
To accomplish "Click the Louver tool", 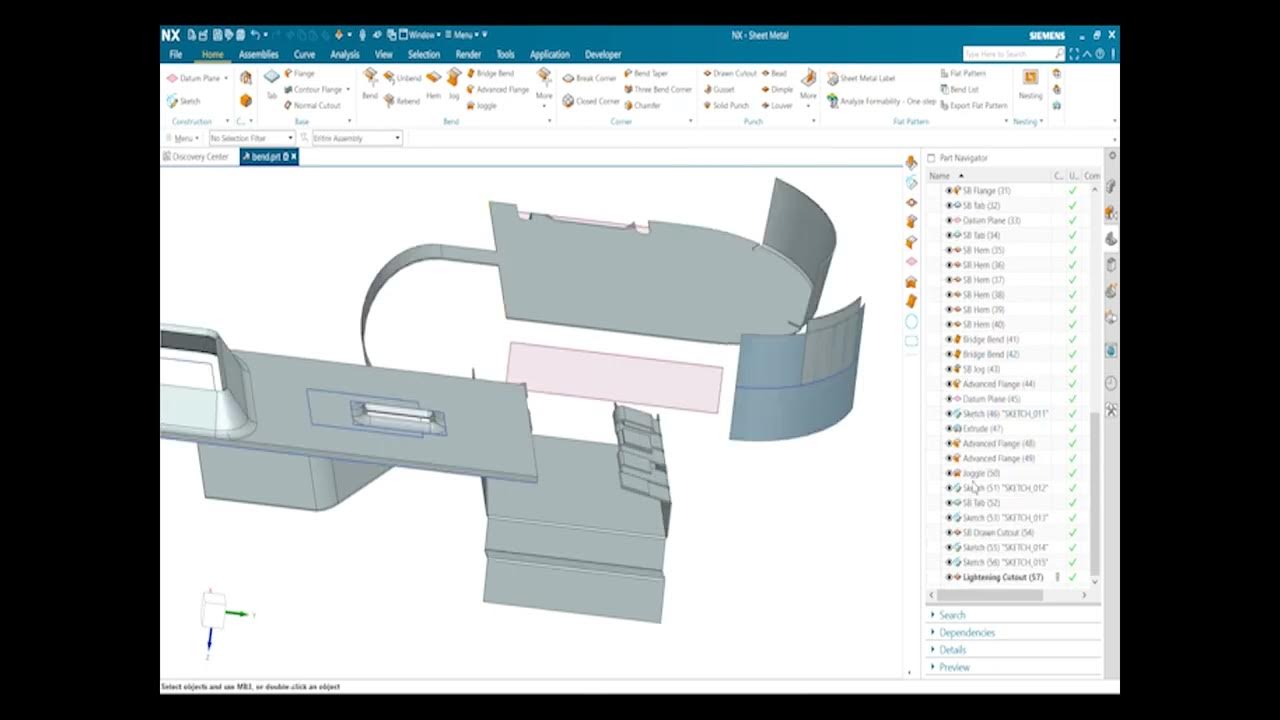I will [x=777, y=105].
